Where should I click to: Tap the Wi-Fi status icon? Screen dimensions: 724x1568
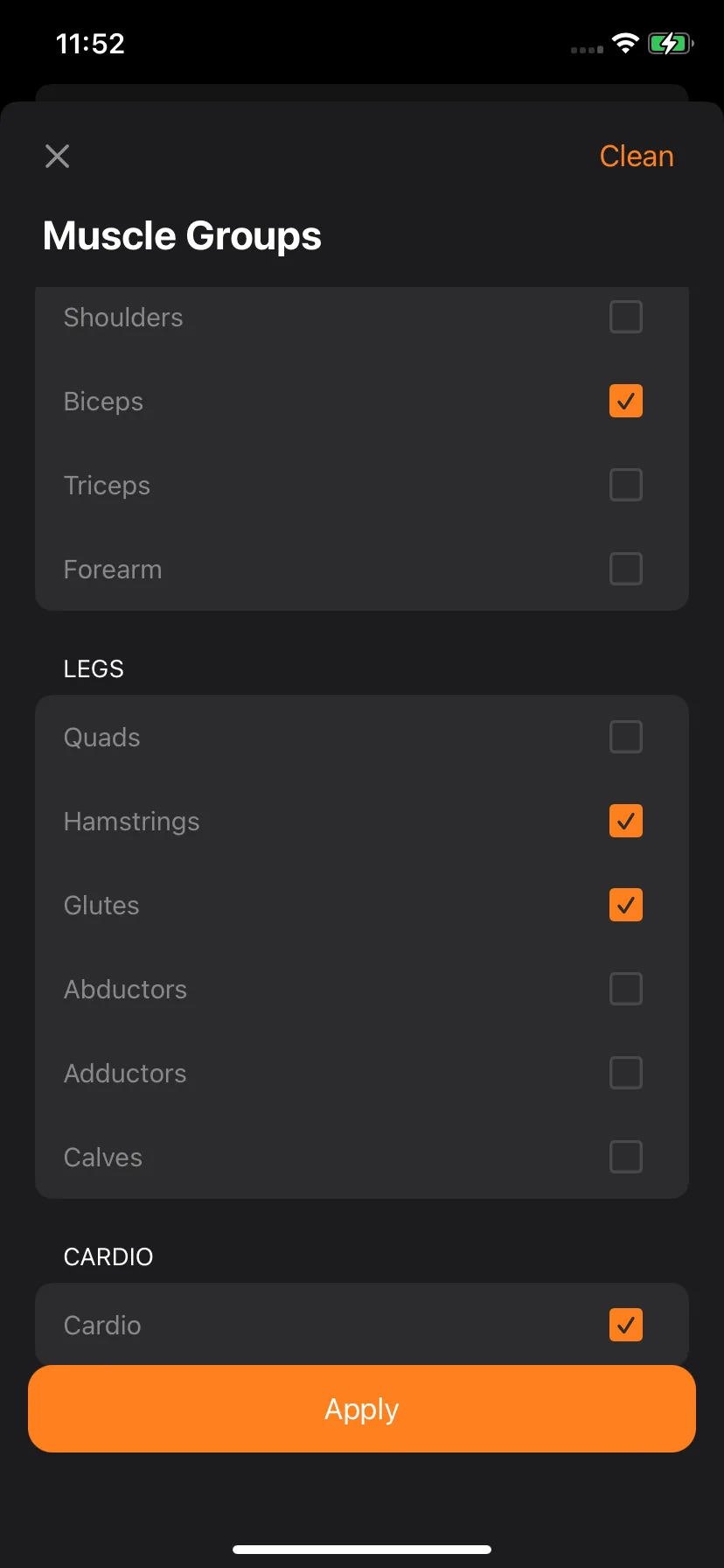click(x=625, y=43)
